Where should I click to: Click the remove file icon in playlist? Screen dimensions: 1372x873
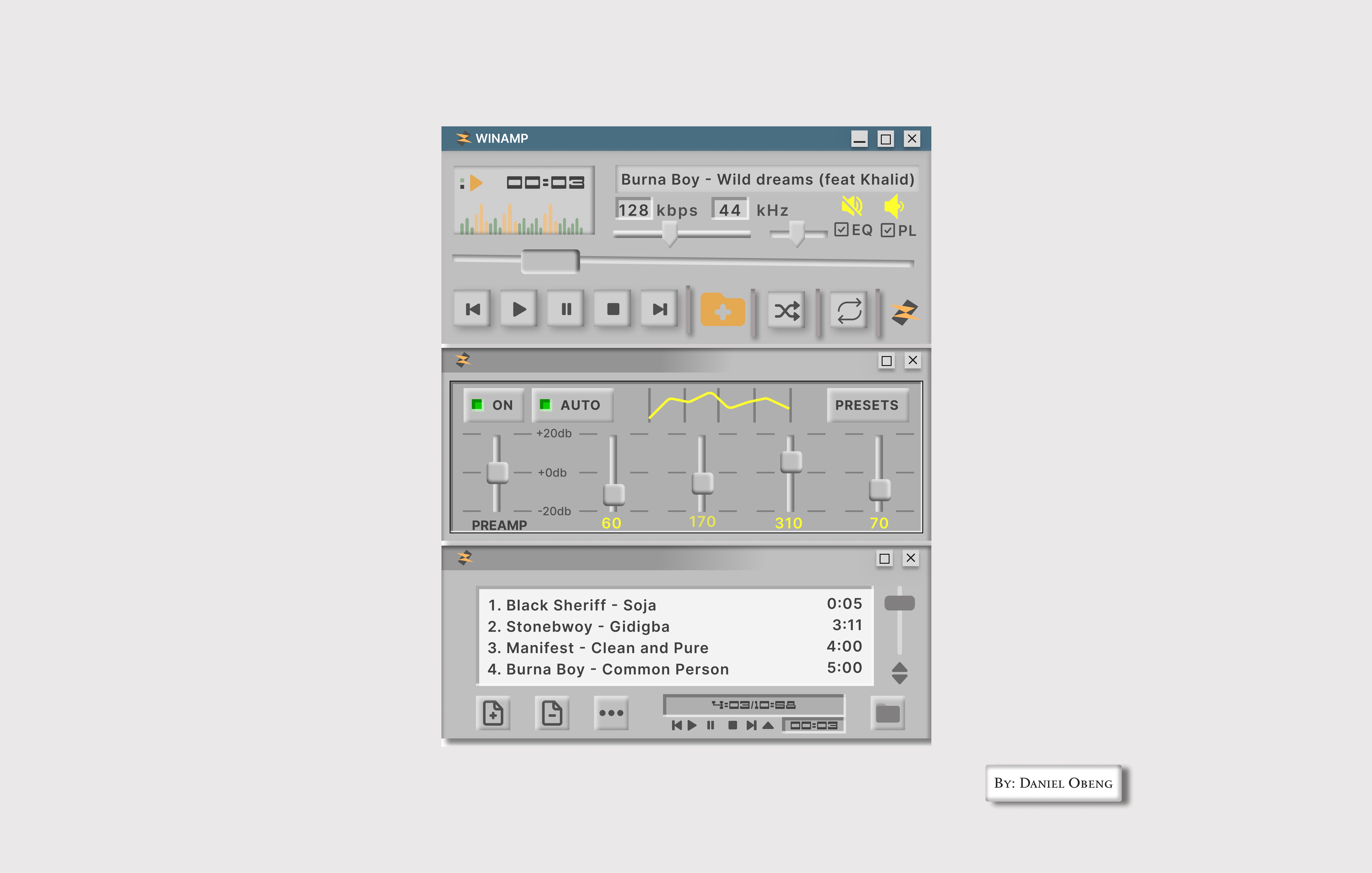(x=552, y=713)
